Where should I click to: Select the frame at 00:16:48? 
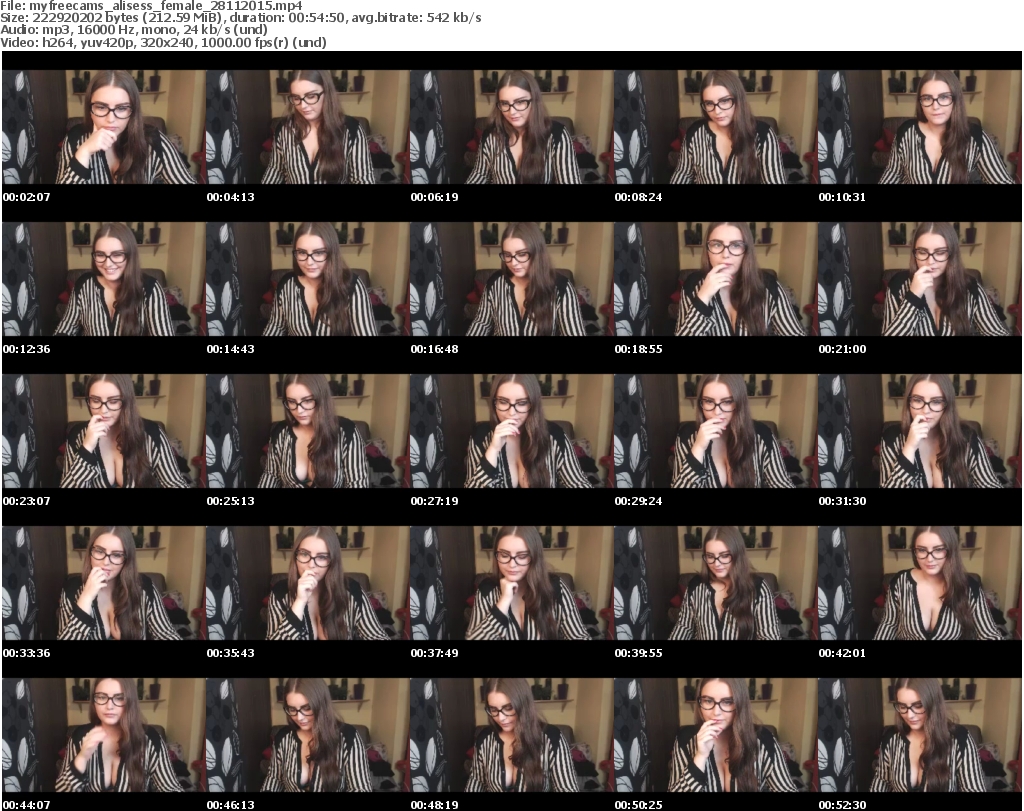(511, 279)
